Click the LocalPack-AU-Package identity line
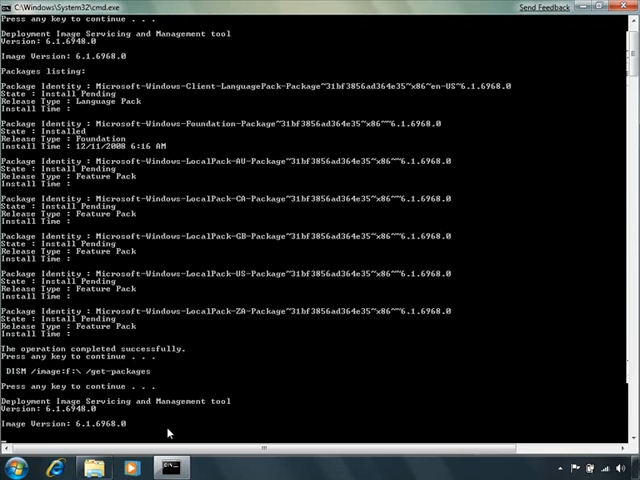Image resolution: width=640 pixels, height=480 pixels. 226,161
